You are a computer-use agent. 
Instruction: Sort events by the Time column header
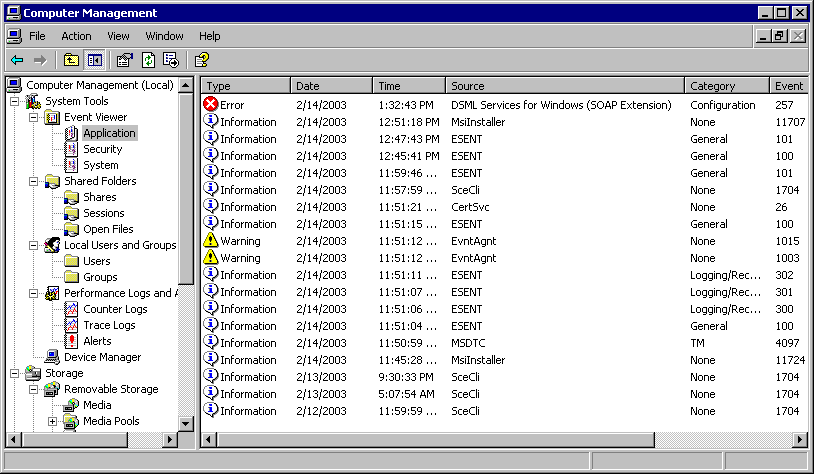(409, 86)
